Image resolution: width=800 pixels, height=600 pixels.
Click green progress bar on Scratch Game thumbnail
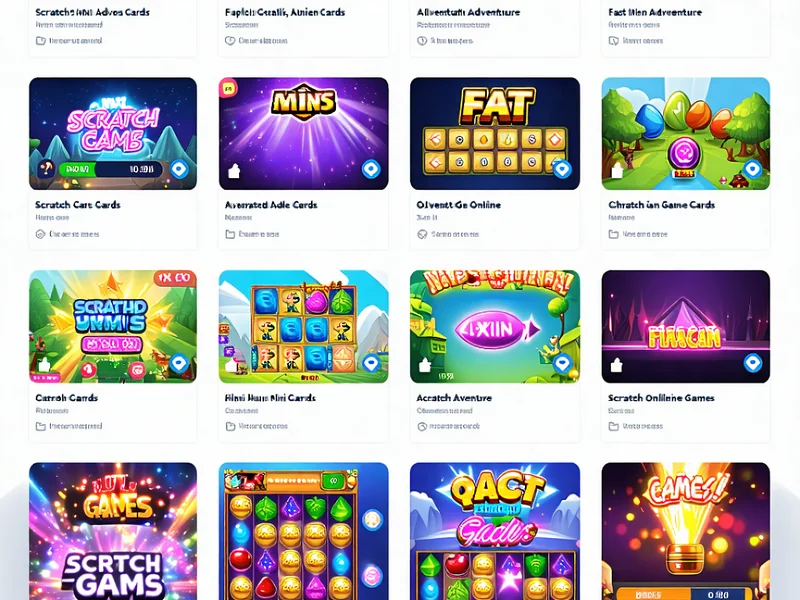(x=77, y=169)
